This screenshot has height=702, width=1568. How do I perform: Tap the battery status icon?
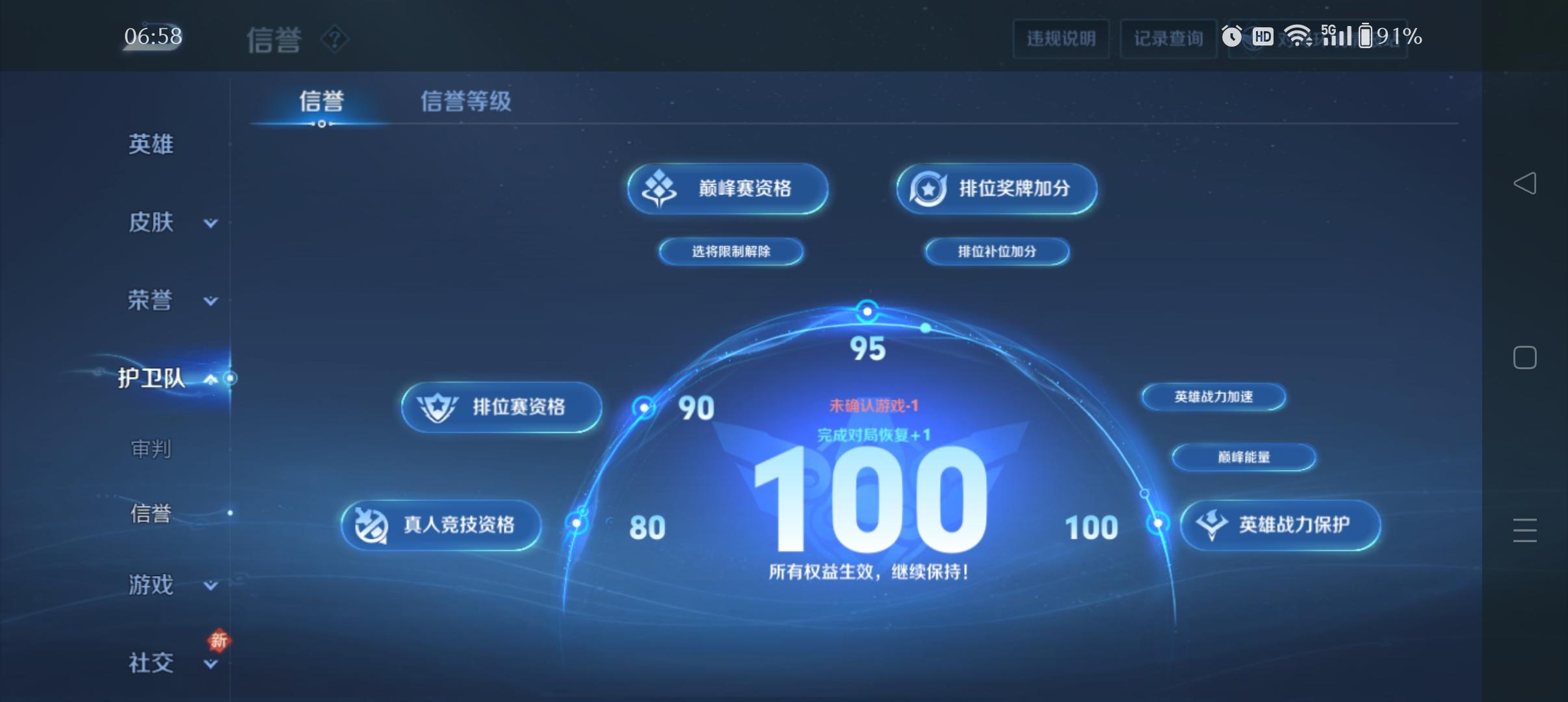tap(1365, 36)
